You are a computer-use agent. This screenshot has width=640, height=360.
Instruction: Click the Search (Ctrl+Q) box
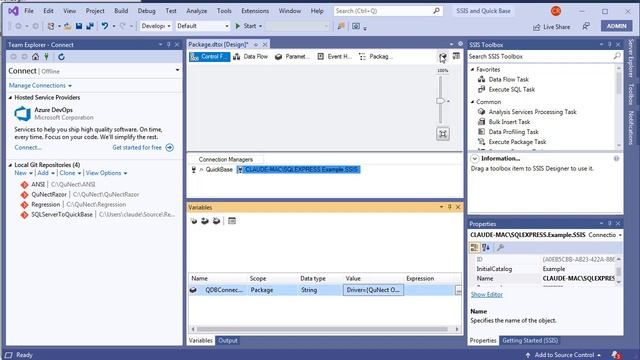pyautogui.click(x=388, y=11)
